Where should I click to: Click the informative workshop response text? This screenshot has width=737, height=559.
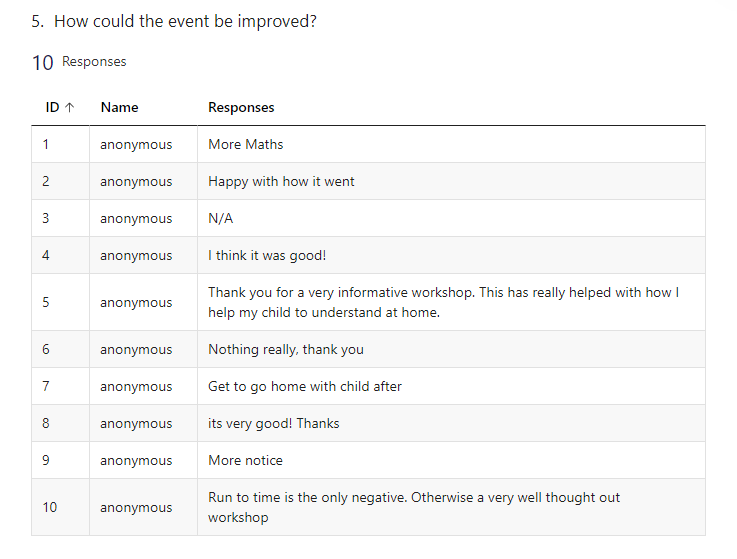coord(443,302)
